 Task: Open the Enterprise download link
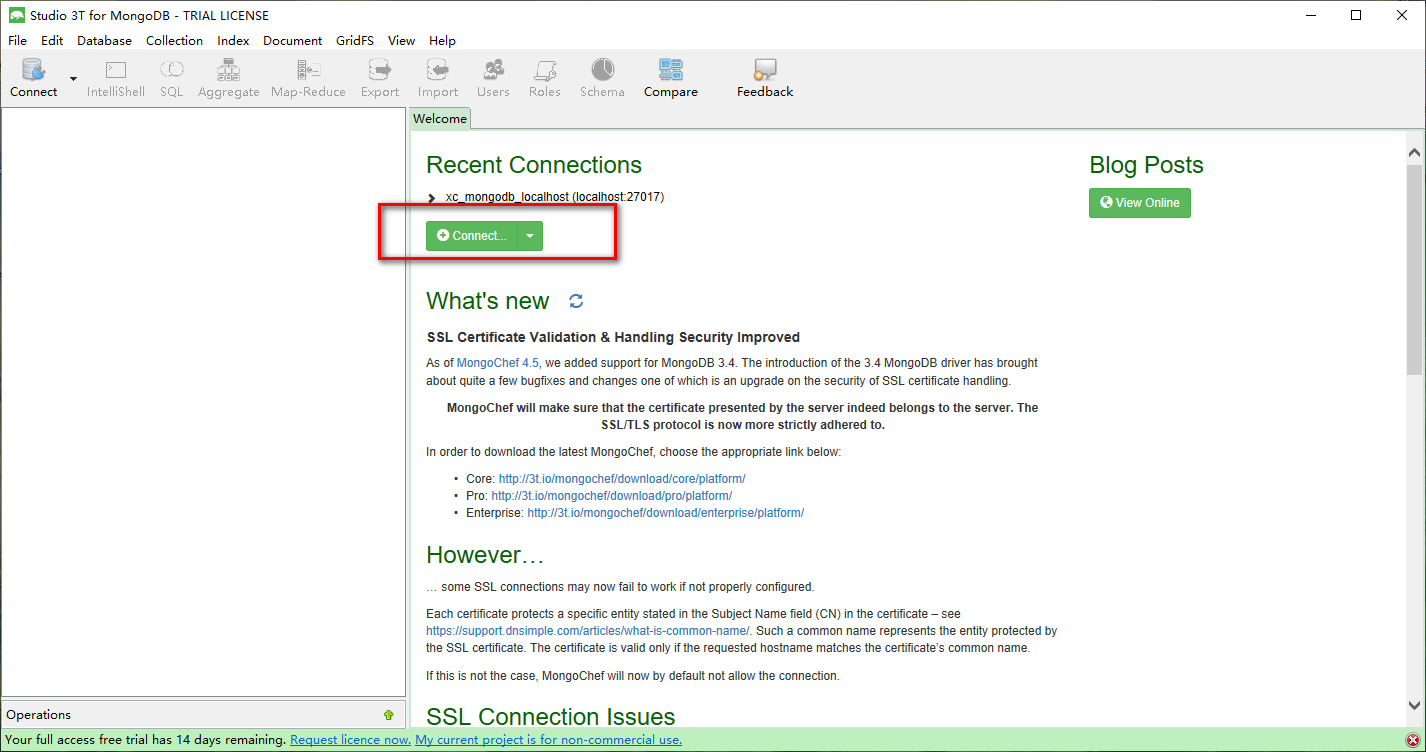click(666, 513)
